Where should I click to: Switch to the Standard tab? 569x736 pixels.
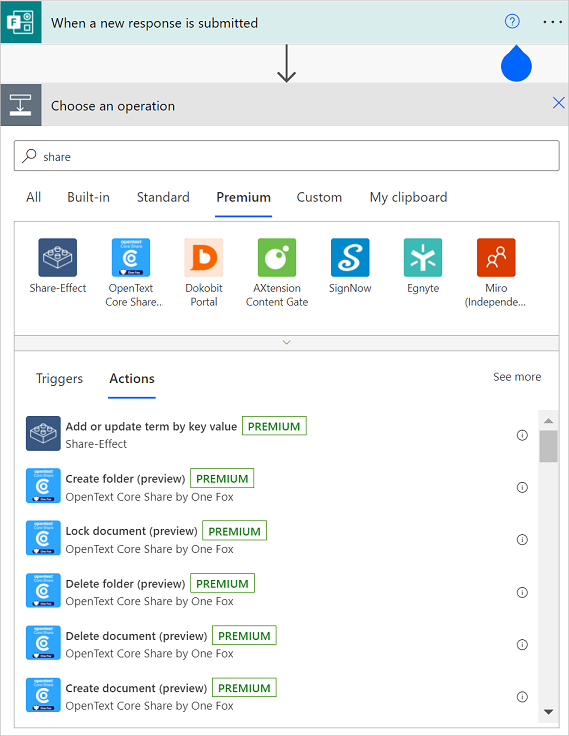pos(163,197)
